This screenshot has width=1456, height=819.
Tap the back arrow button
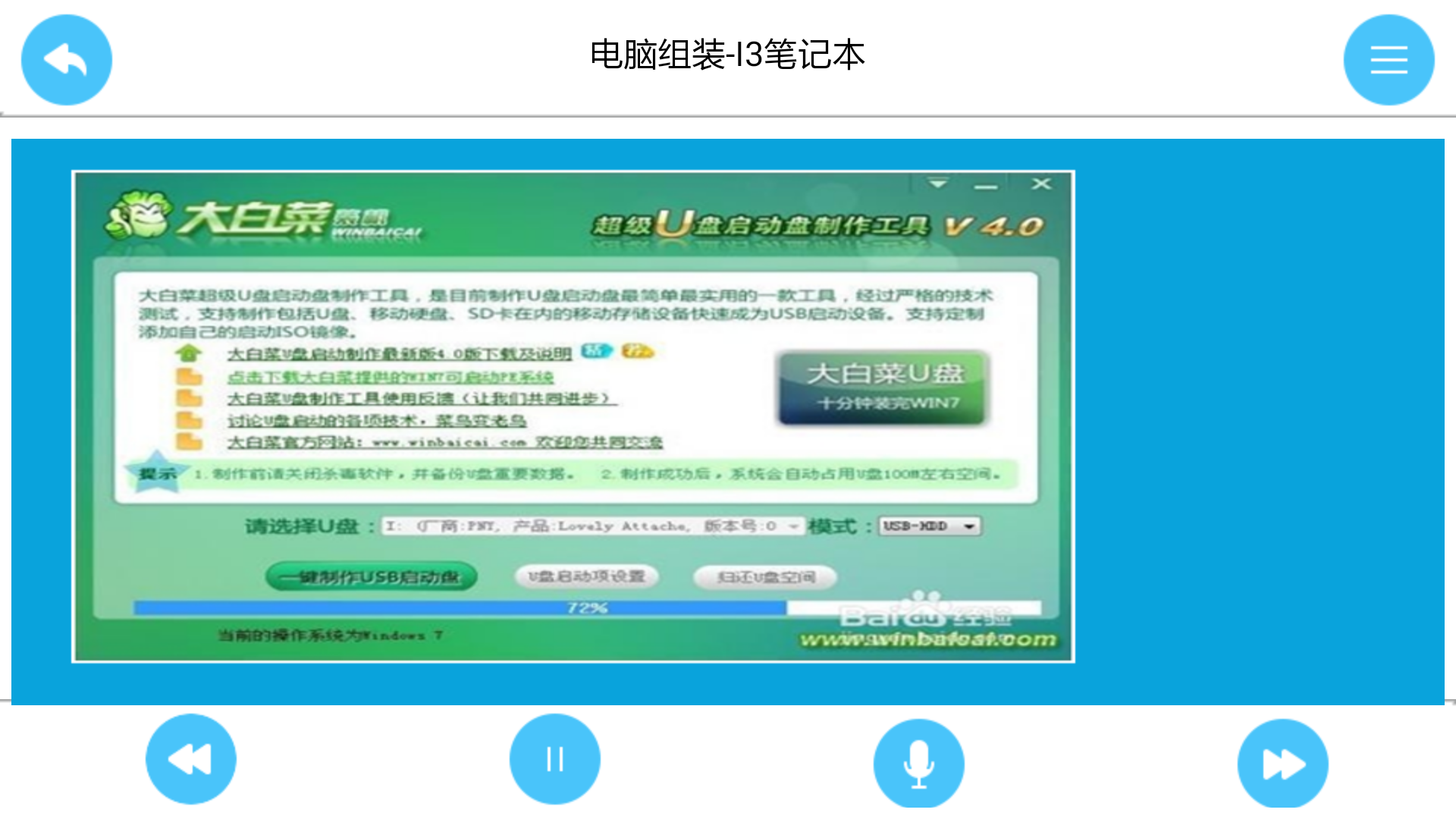pos(67,60)
